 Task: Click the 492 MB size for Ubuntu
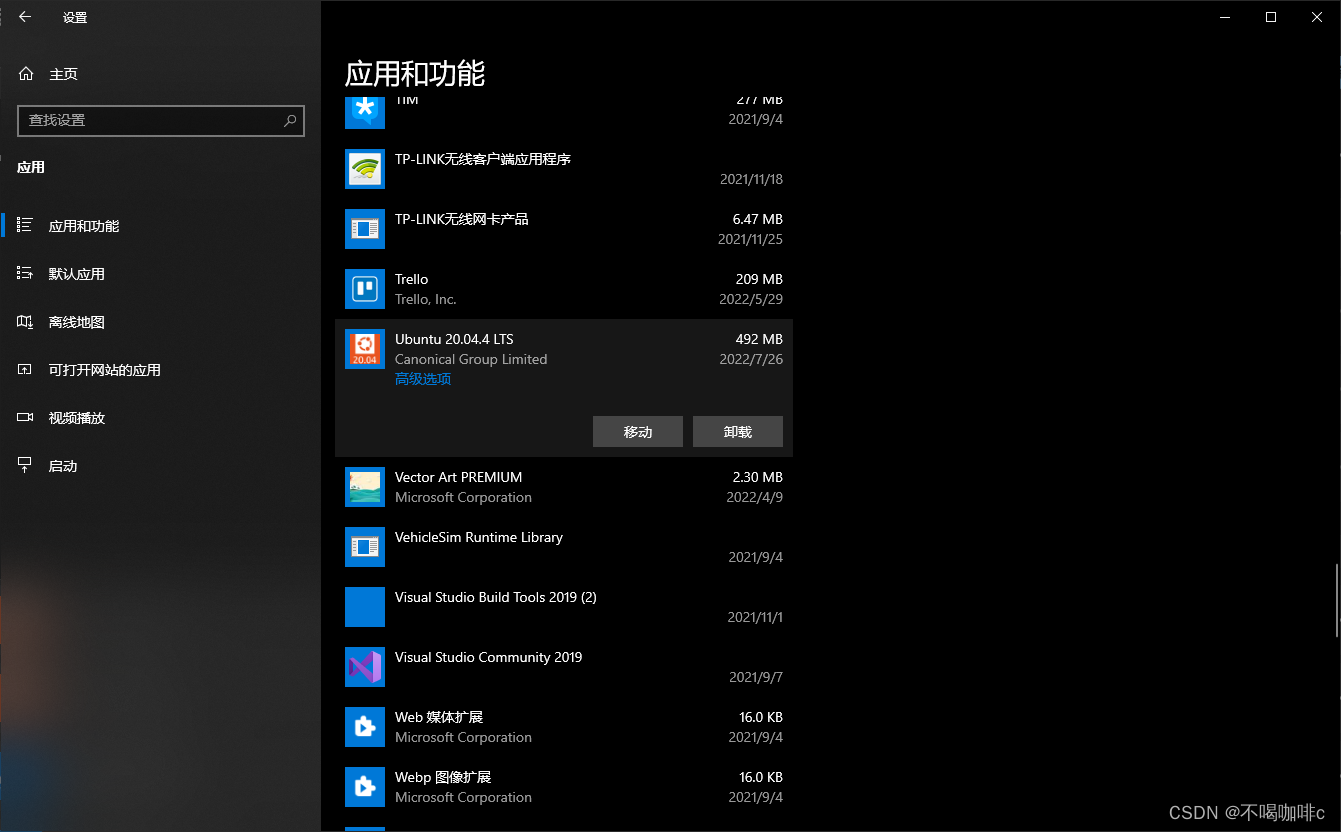[x=759, y=339]
